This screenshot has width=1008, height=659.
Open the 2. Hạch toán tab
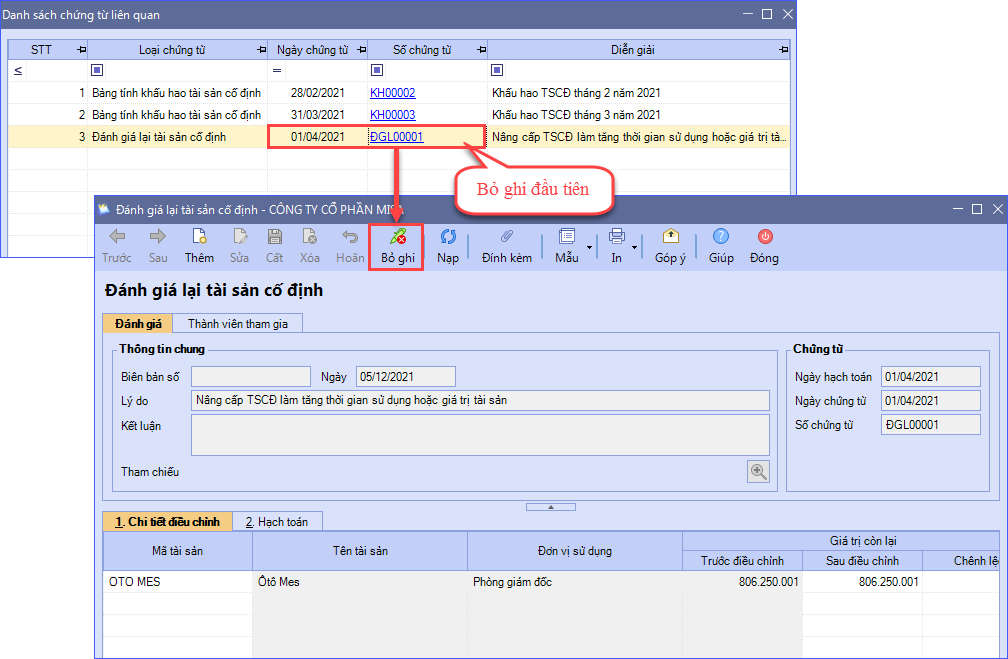click(277, 521)
